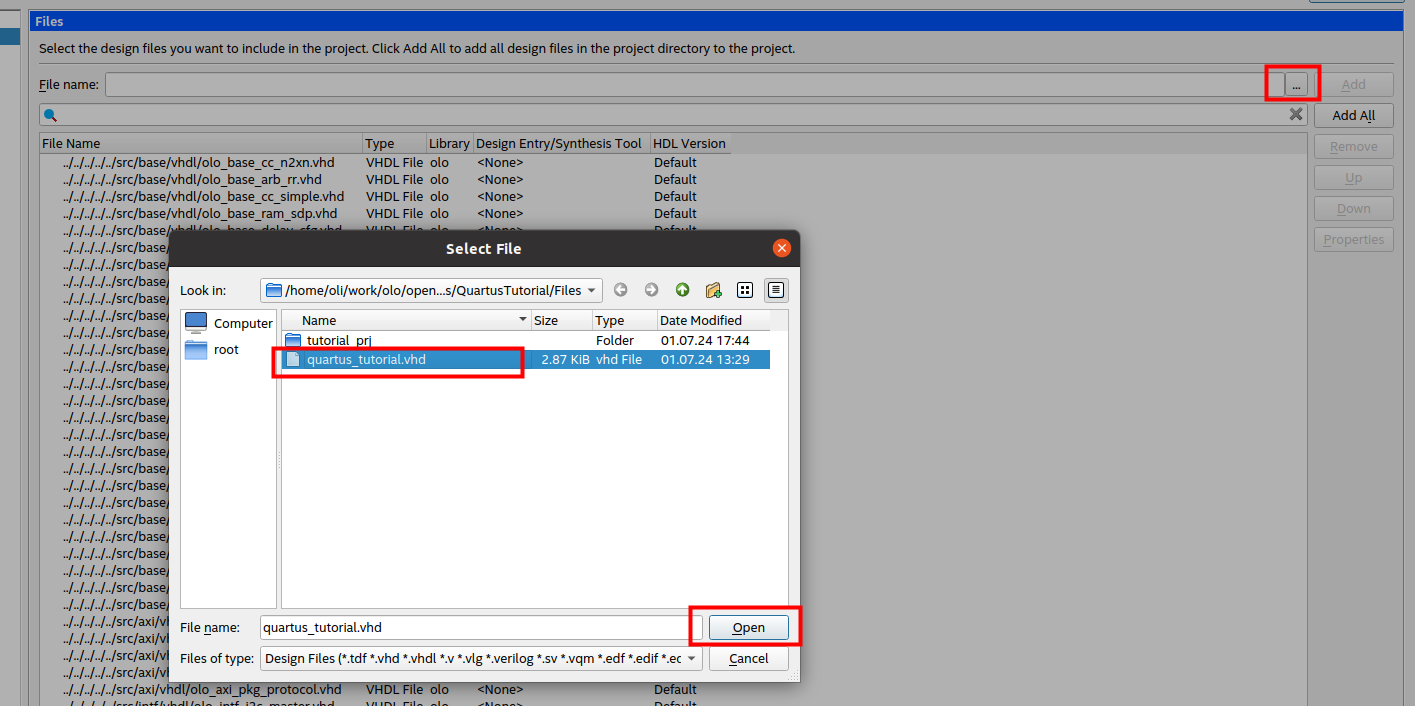Navigate to the parent directory (green arrow)

[683, 290]
